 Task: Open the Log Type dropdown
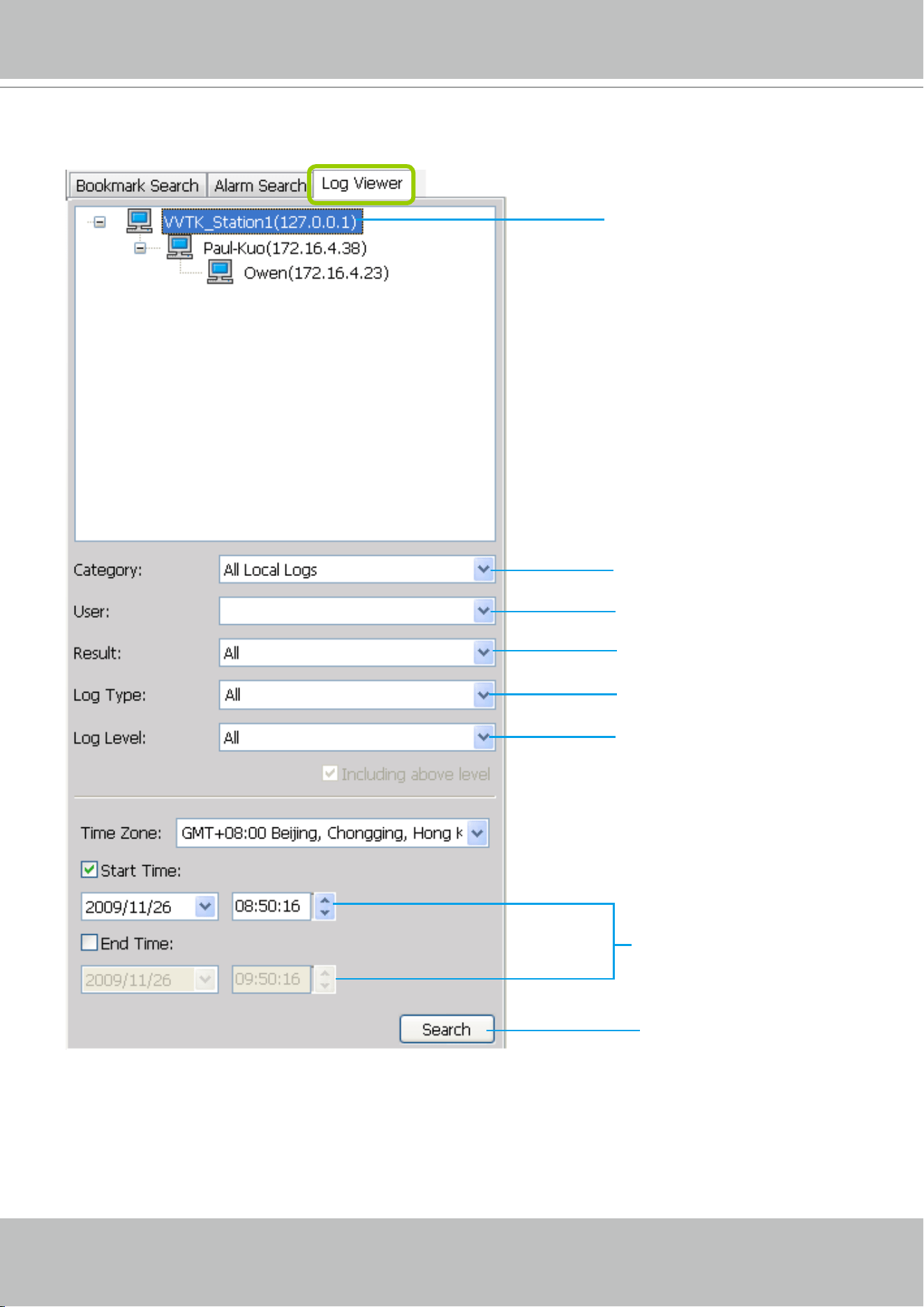[484, 695]
